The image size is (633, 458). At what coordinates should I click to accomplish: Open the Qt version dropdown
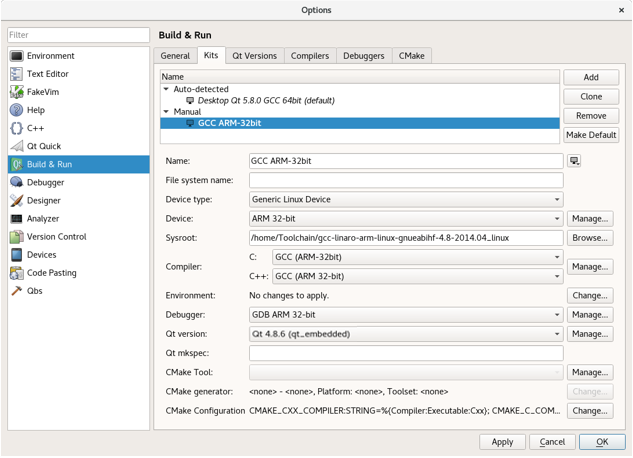(x=406, y=334)
